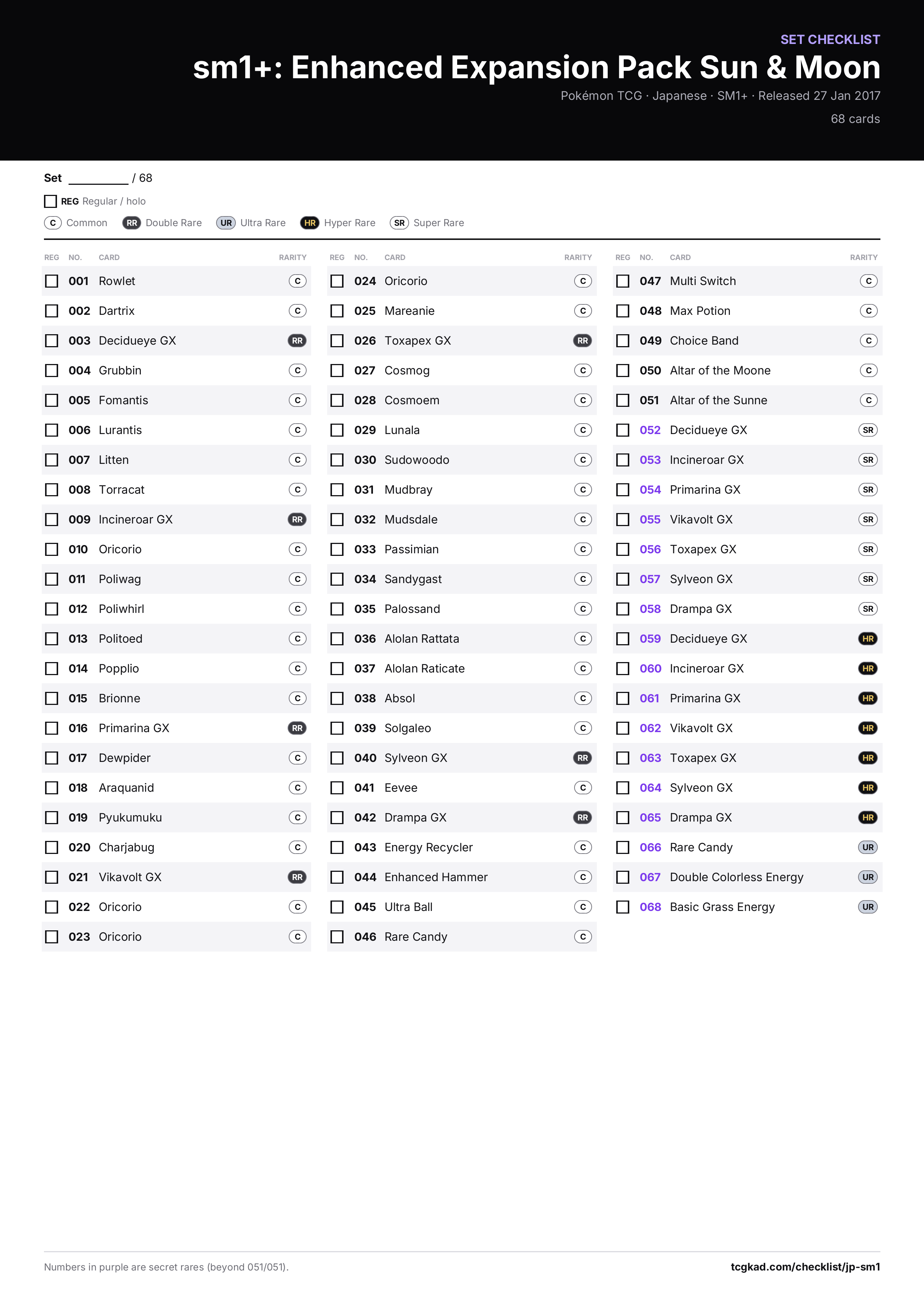Click the SET CHECKLIST header label
924x1307 pixels.
click(x=830, y=39)
